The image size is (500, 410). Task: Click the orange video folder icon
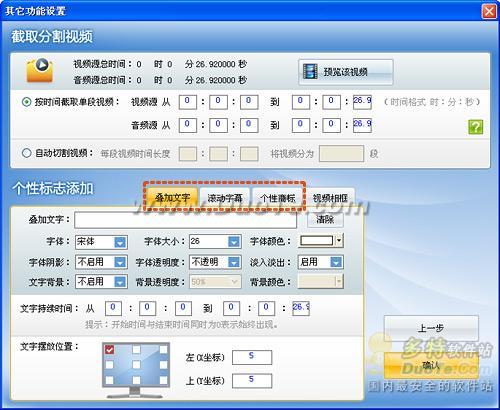click(40, 70)
